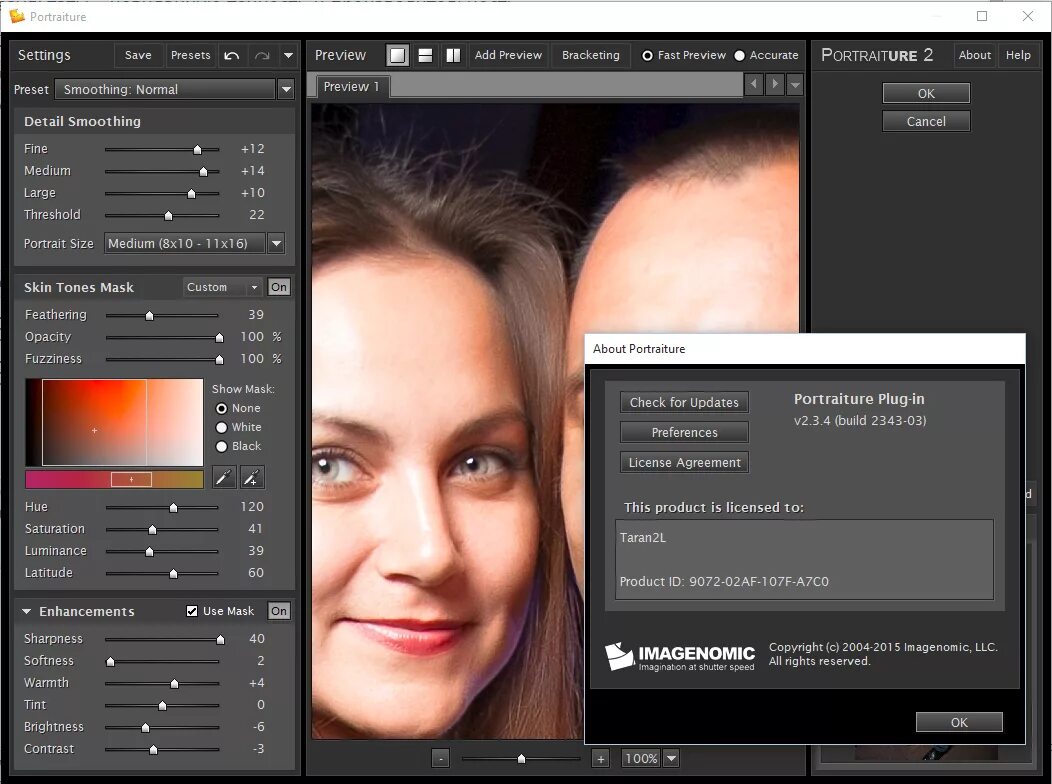The image size is (1052, 784).
Task: Click the licensed name Taran2L
Action: tap(643, 537)
